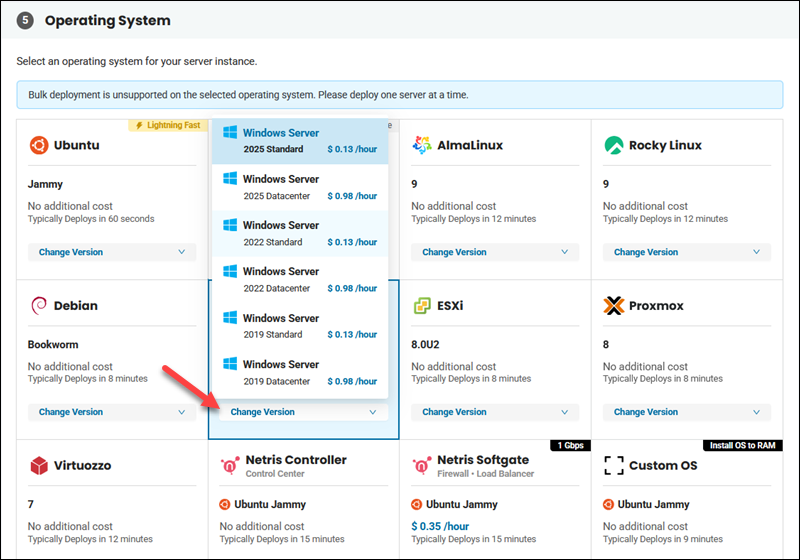Click the ESXi card title
This screenshot has height=560, width=800.
pos(450,306)
